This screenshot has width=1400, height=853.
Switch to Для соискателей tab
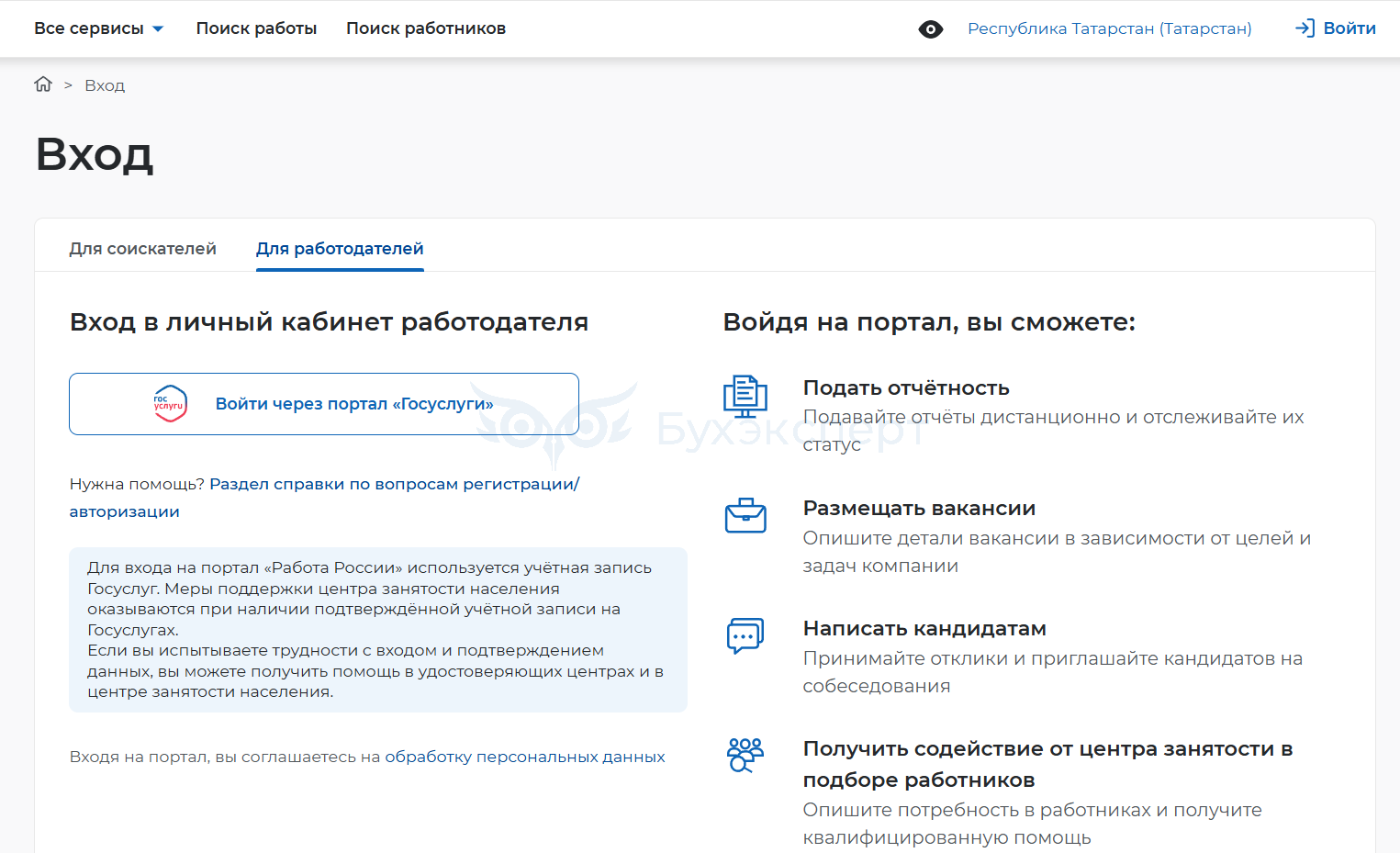[x=143, y=248]
